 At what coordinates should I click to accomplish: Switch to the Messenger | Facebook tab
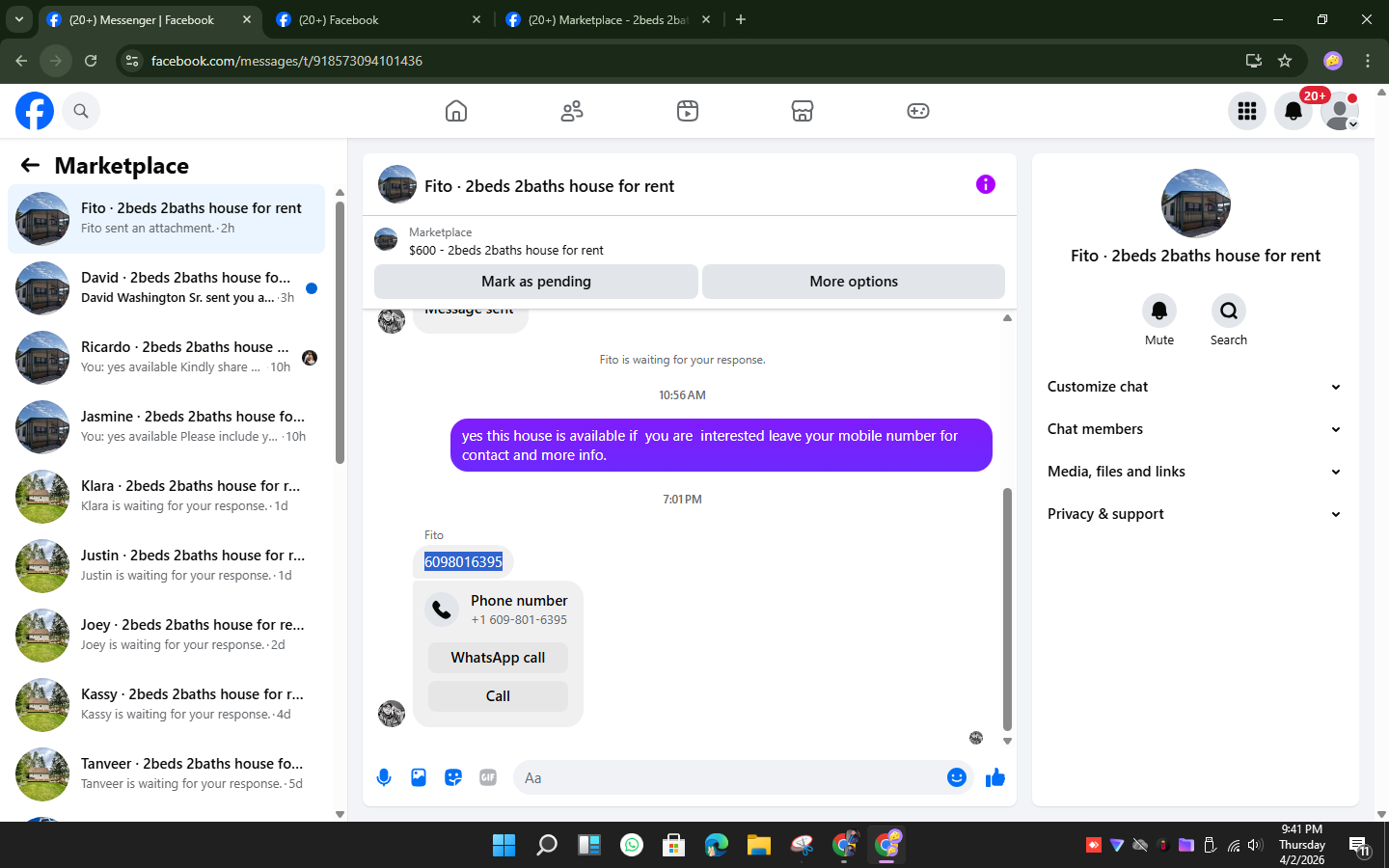pos(150,20)
